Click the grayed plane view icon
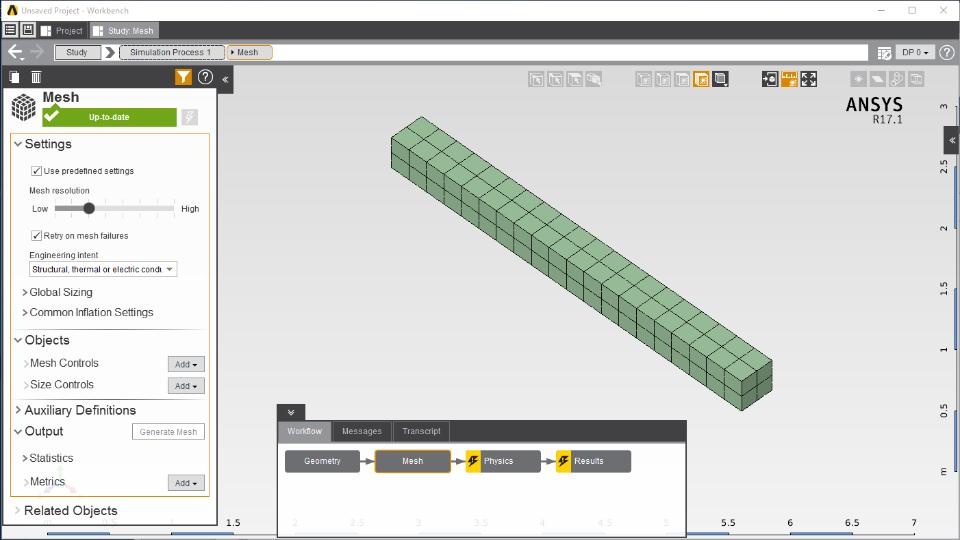The image size is (960, 540). [877, 79]
